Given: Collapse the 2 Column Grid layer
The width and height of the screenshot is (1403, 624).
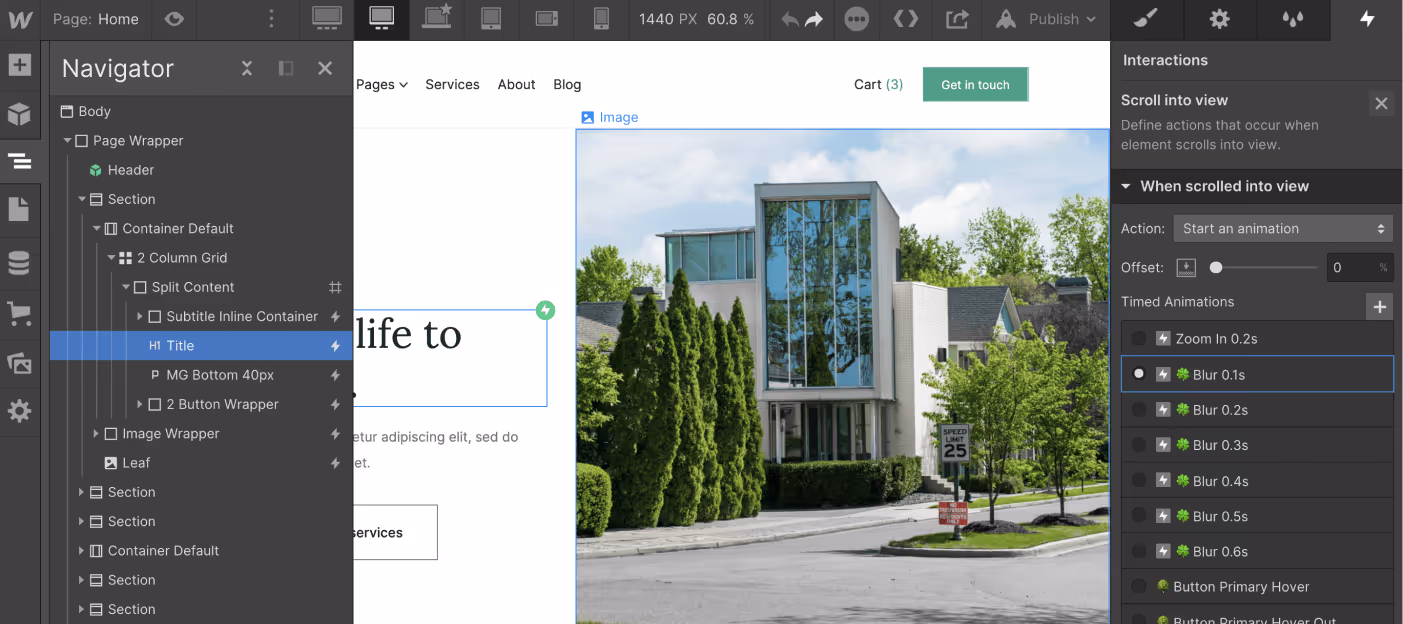Looking at the screenshot, I should pos(112,257).
